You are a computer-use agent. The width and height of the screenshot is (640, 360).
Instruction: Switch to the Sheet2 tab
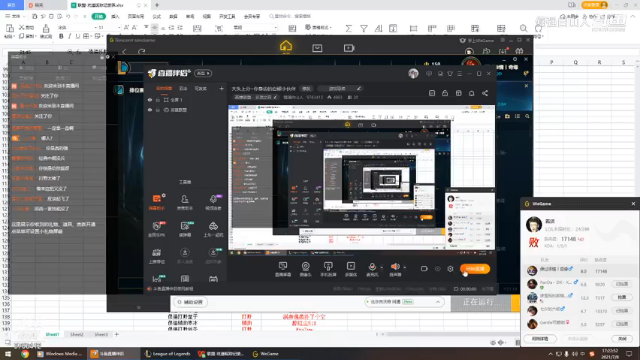(77, 334)
